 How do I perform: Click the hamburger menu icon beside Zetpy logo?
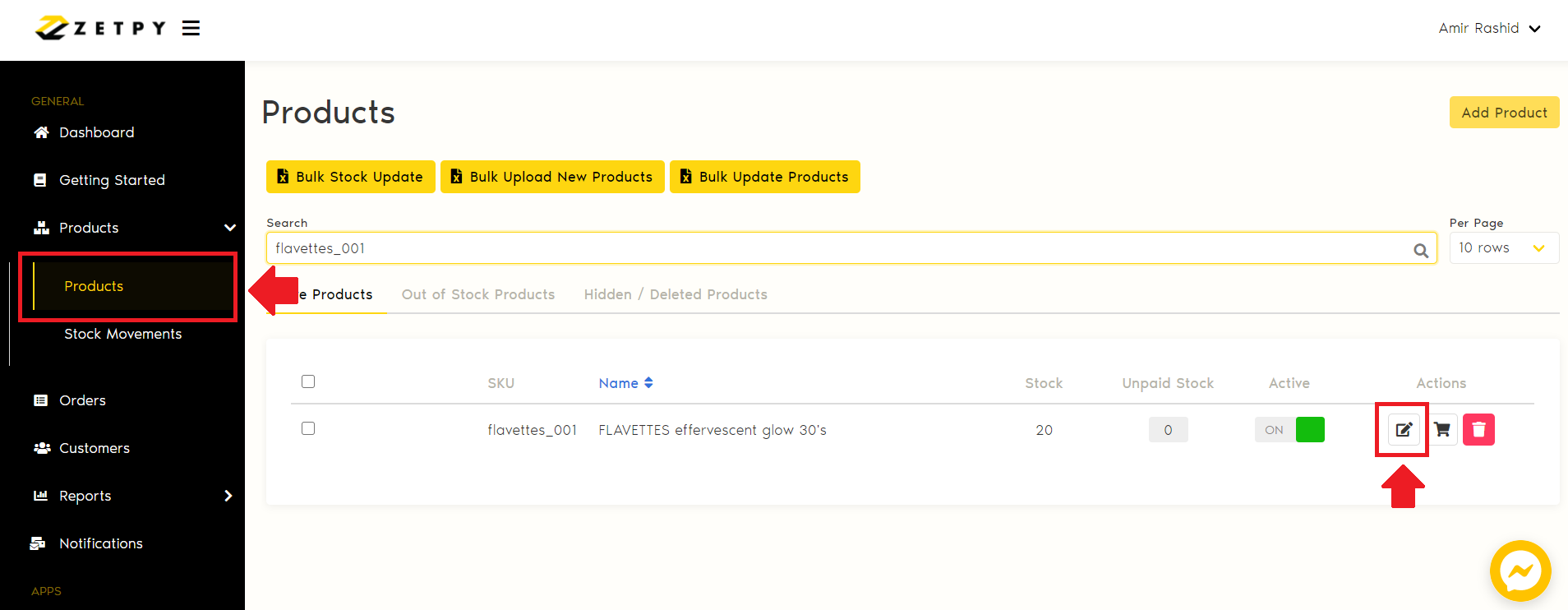191,29
